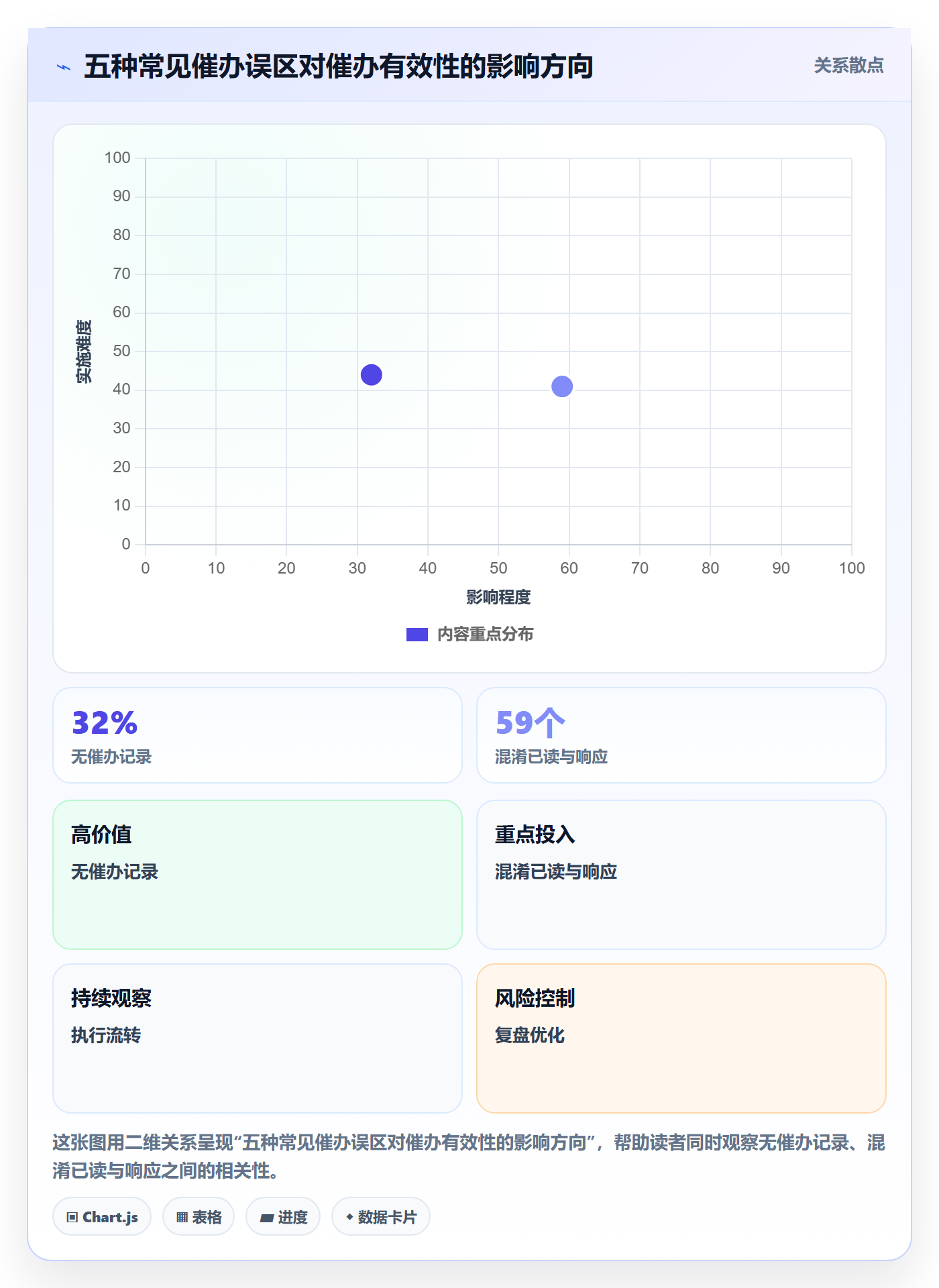Viewport: 939px width, 1288px height.
Task: Click the main title 五种常见催办误区对催办有效性的影响方向
Action: pos(339,66)
